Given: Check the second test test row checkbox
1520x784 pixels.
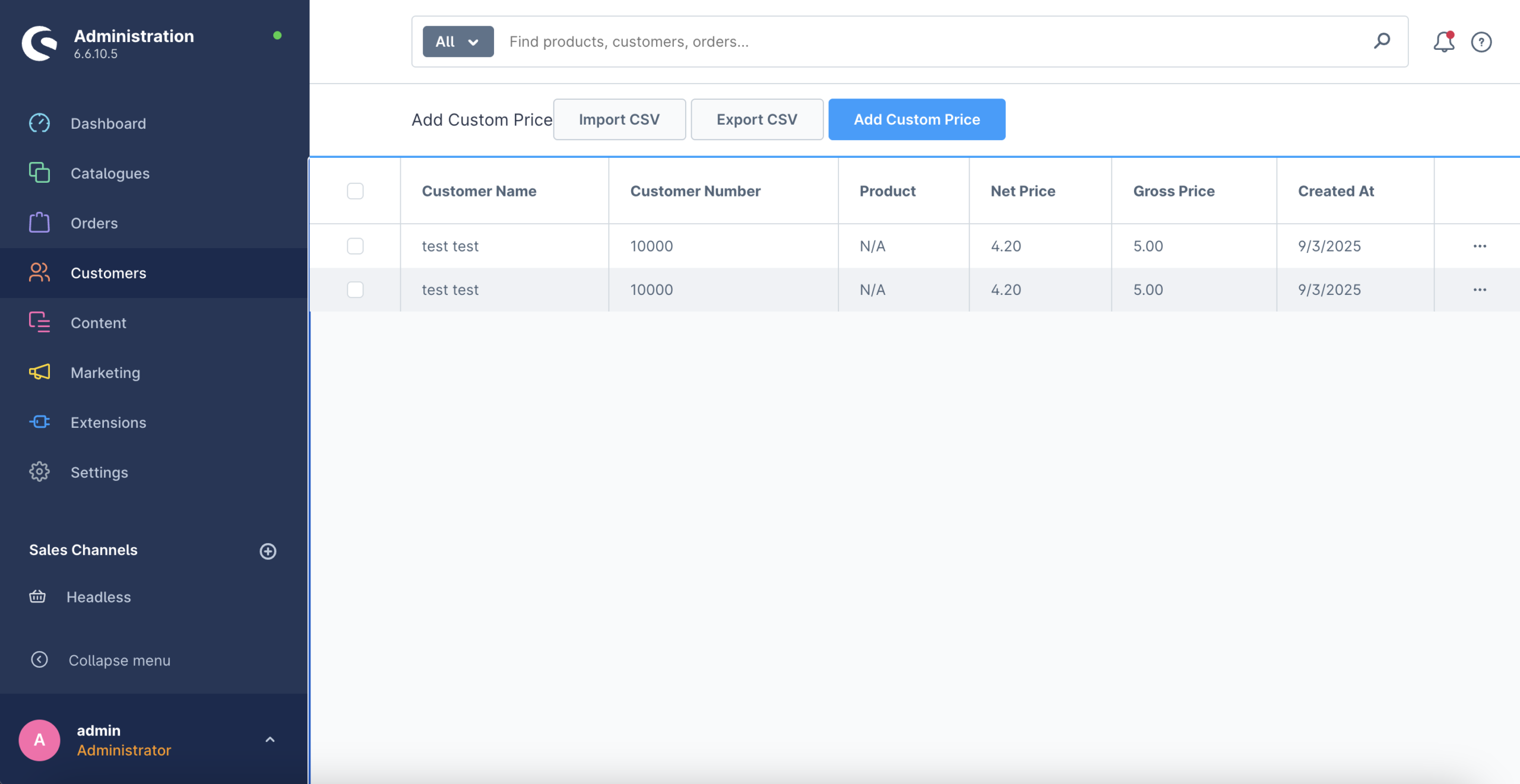Looking at the screenshot, I should click(x=355, y=290).
